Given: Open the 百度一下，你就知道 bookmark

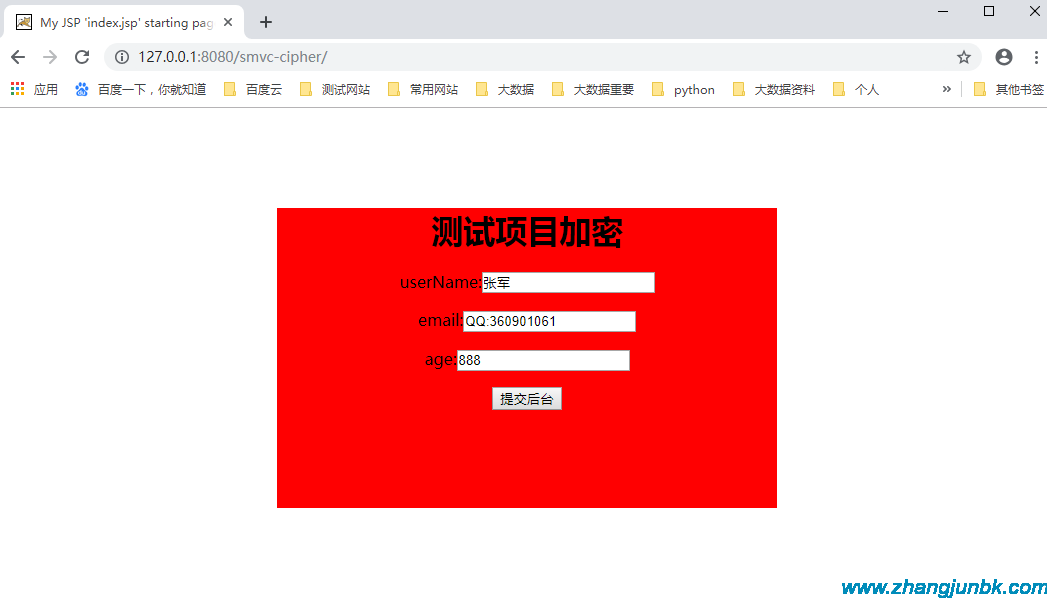Looking at the screenshot, I should [140, 89].
